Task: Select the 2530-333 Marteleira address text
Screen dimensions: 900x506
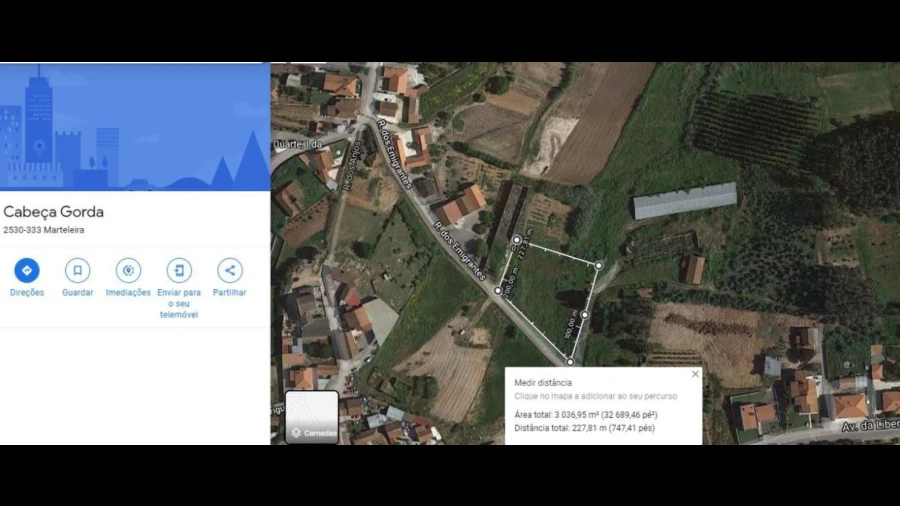Action: [x=44, y=230]
